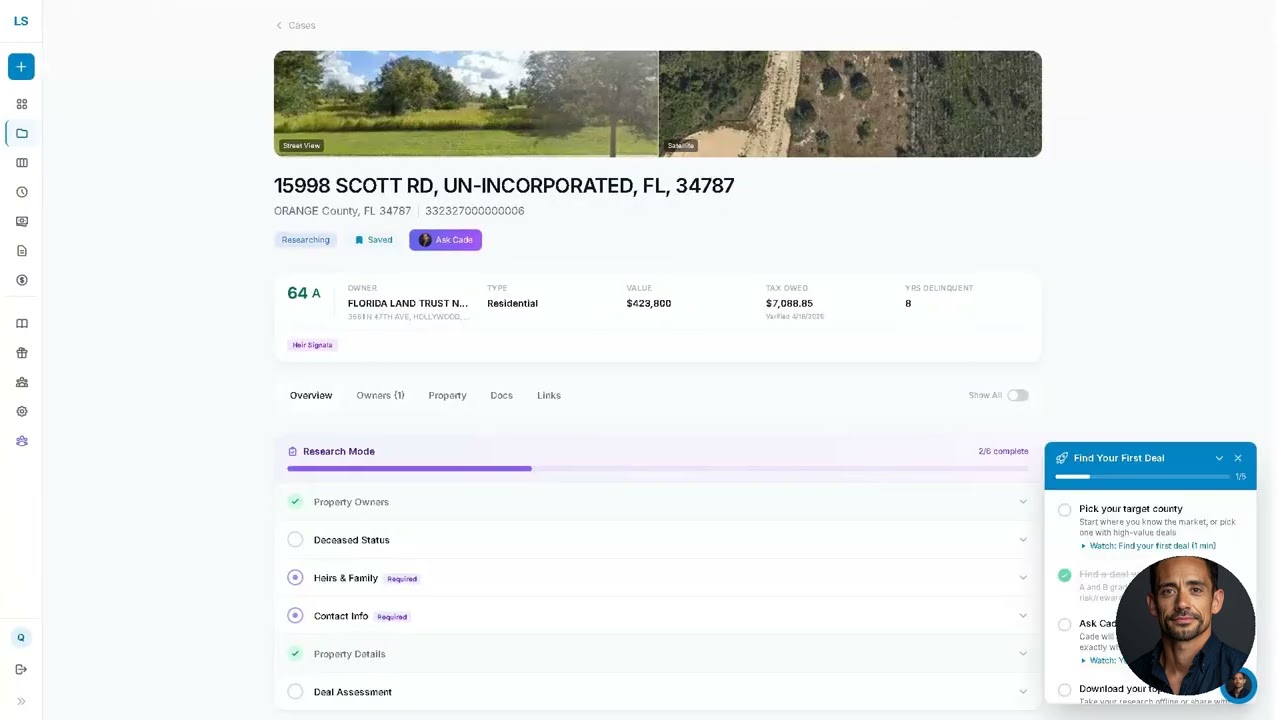
Task: Open the map columns icon in sidebar
Action: (22, 163)
